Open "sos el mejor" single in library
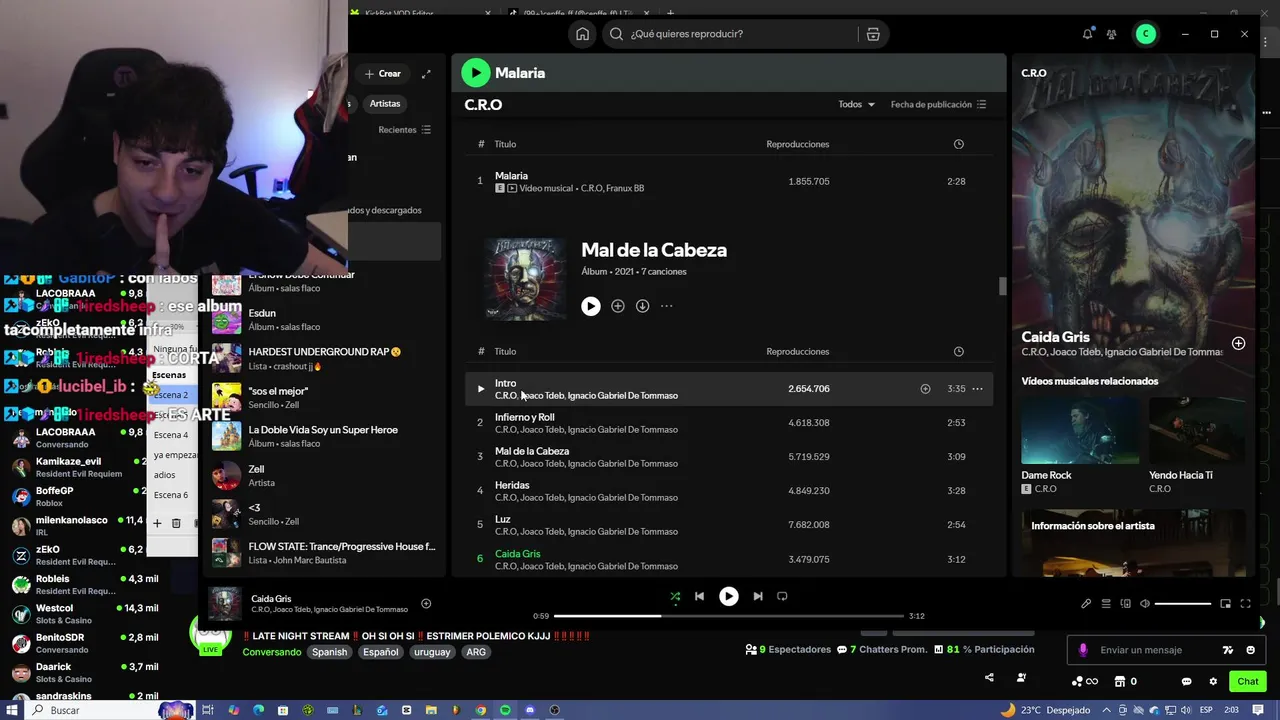 325,398
